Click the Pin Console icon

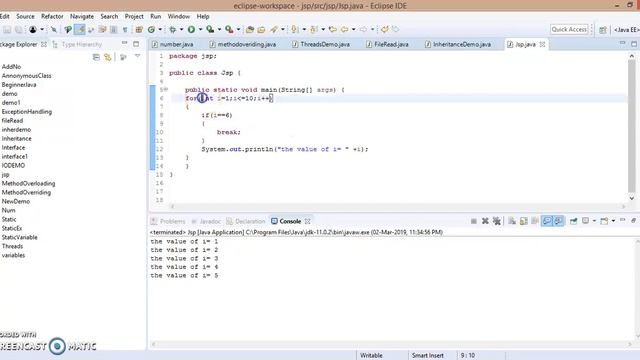(573, 221)
